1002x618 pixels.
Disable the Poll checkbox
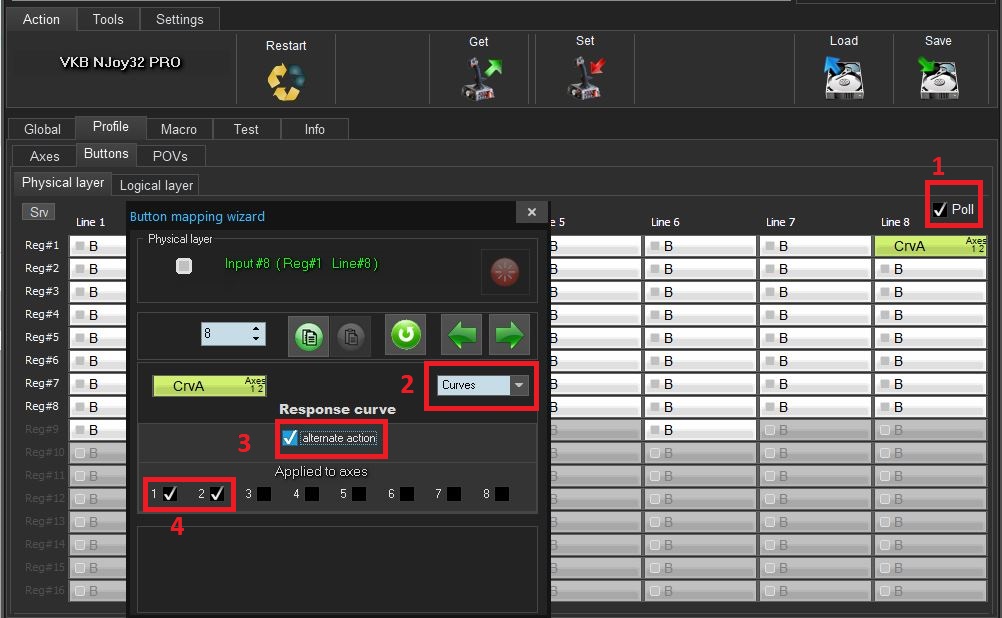click(940, 210)
